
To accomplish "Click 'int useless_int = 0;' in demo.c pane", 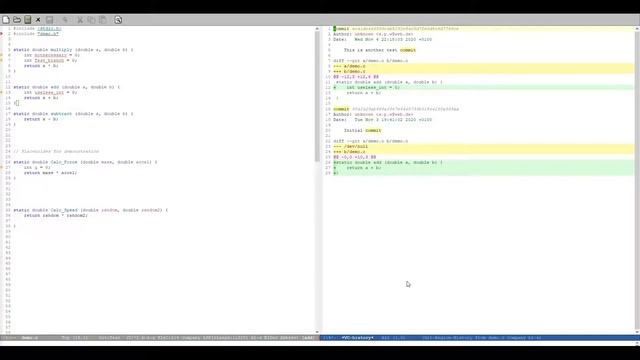I will coord(50,92).
